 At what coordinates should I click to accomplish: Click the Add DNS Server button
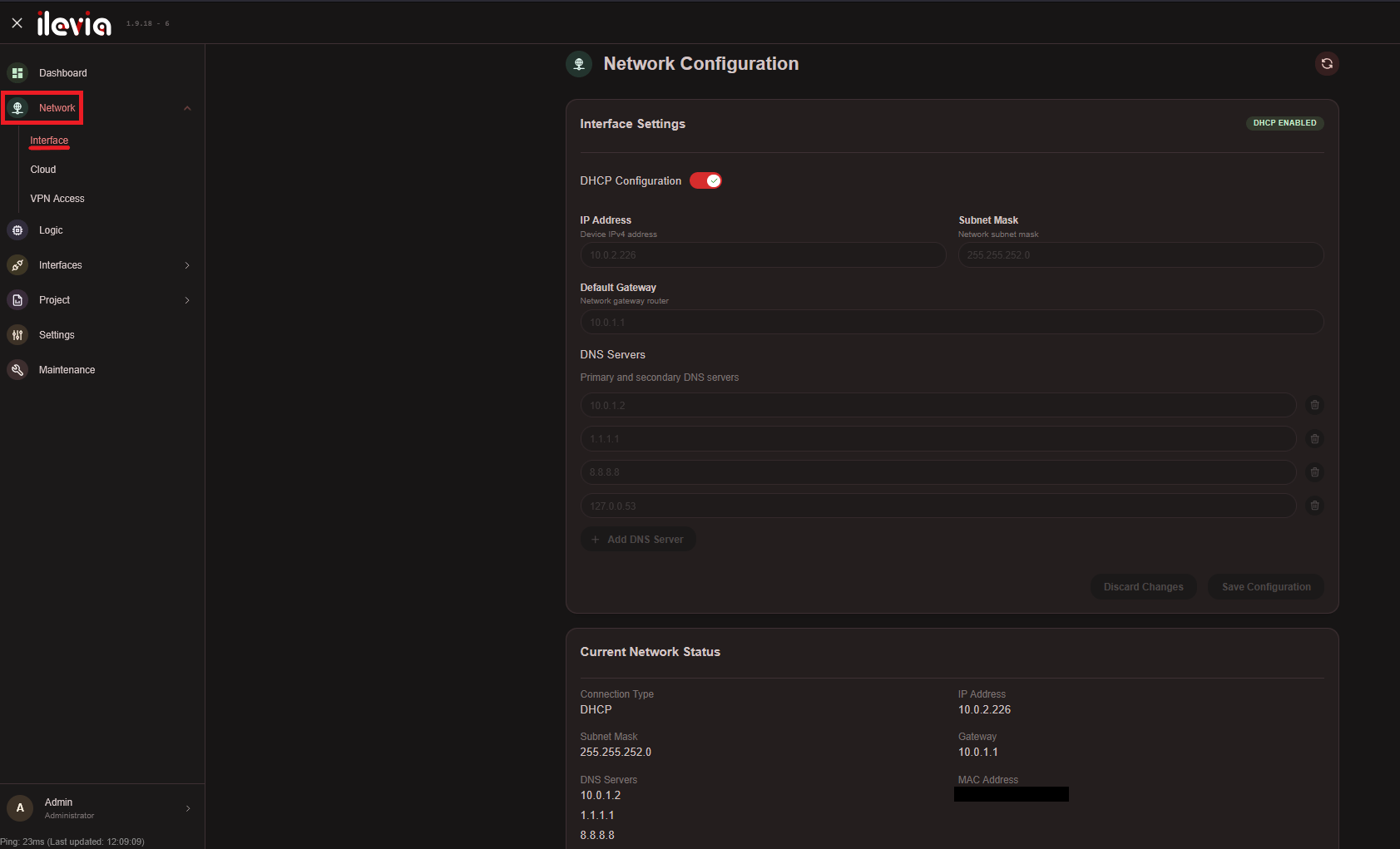[638, 540]
